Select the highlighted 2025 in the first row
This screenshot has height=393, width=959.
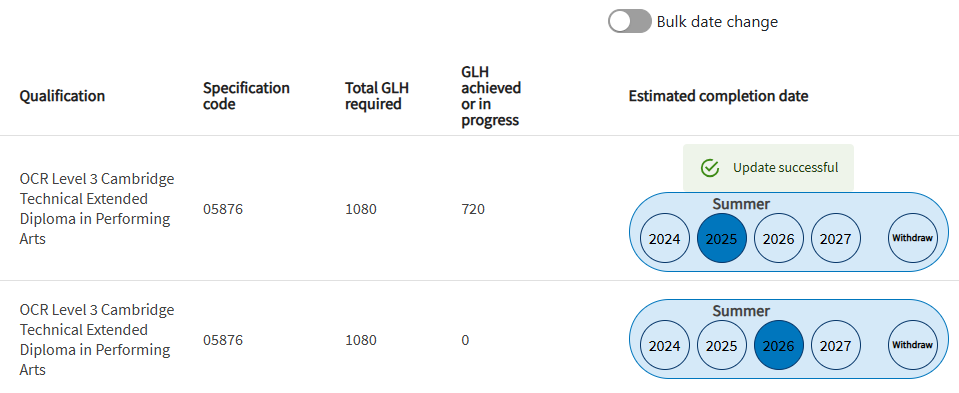tap(722, 238)
